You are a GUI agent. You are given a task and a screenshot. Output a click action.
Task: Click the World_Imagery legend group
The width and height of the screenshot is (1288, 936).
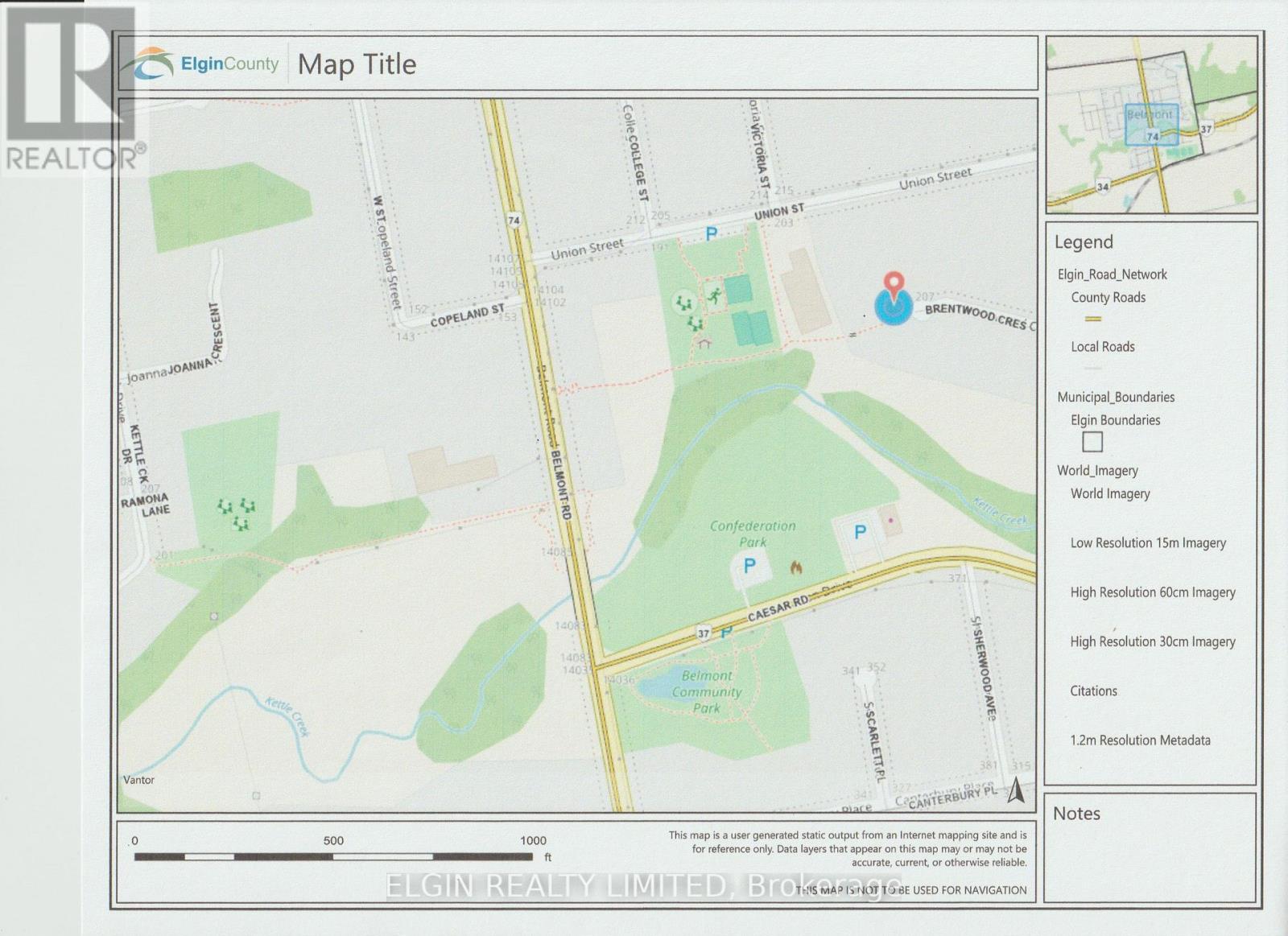(x=1097, y=471)
